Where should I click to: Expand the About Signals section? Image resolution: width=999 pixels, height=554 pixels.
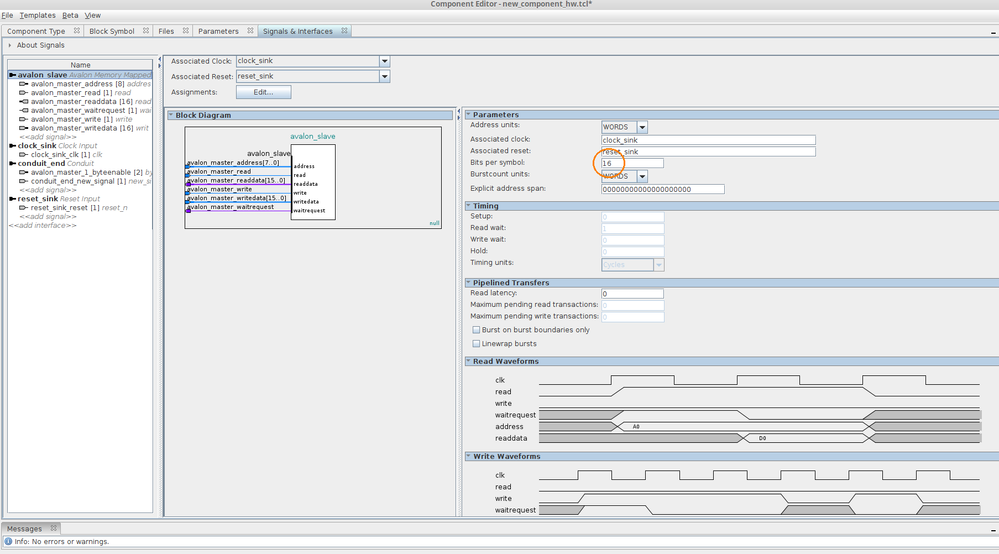[10, 46]
